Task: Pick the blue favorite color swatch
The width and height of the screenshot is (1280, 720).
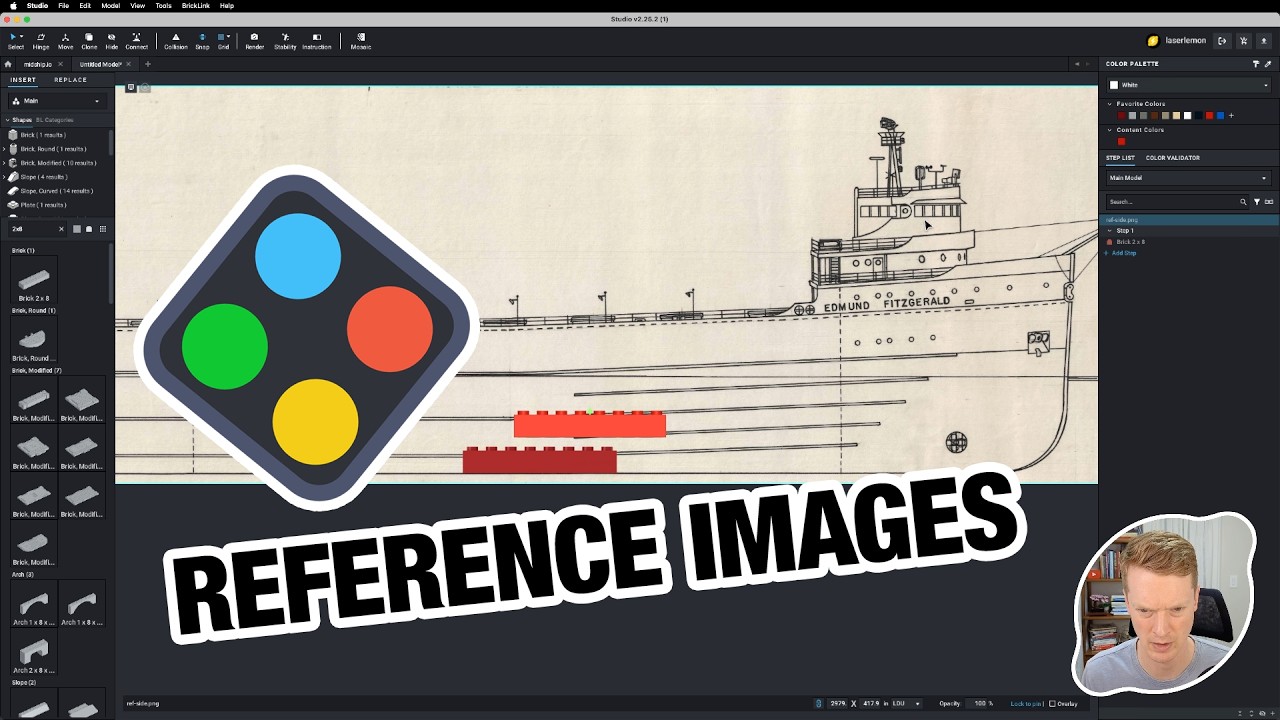Action: pos(1220,116)
